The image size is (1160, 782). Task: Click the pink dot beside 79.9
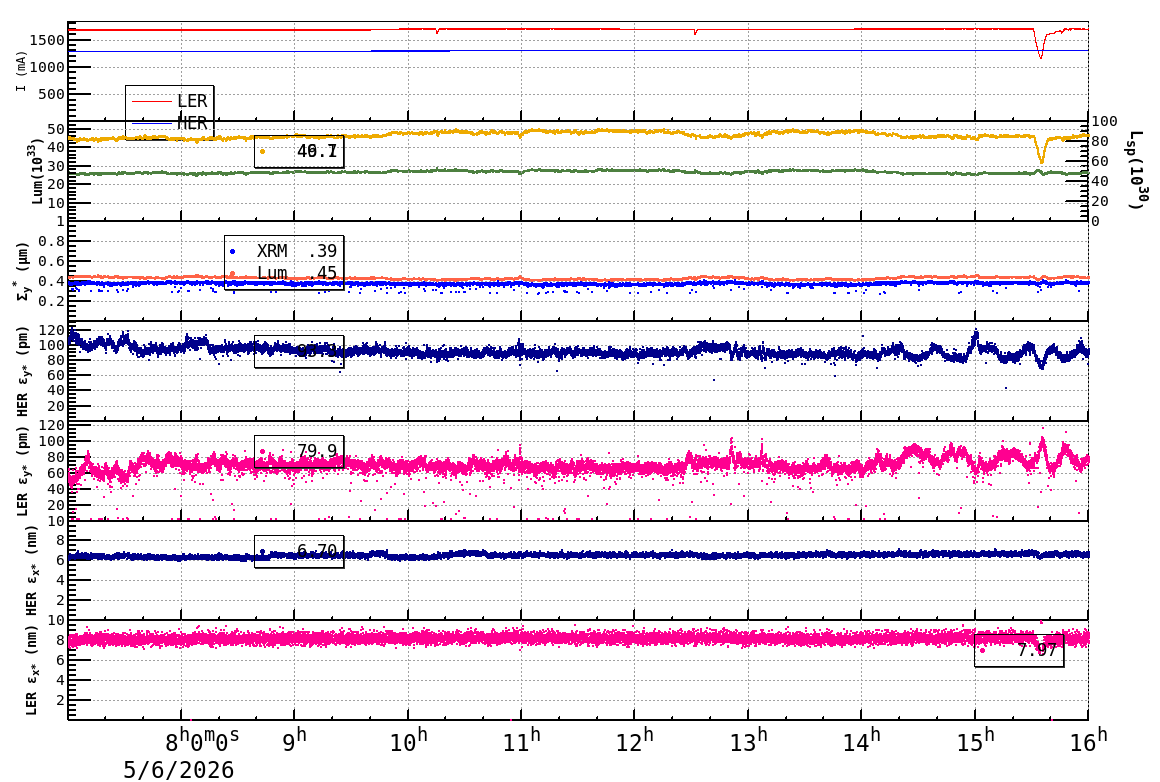(263, 451)
